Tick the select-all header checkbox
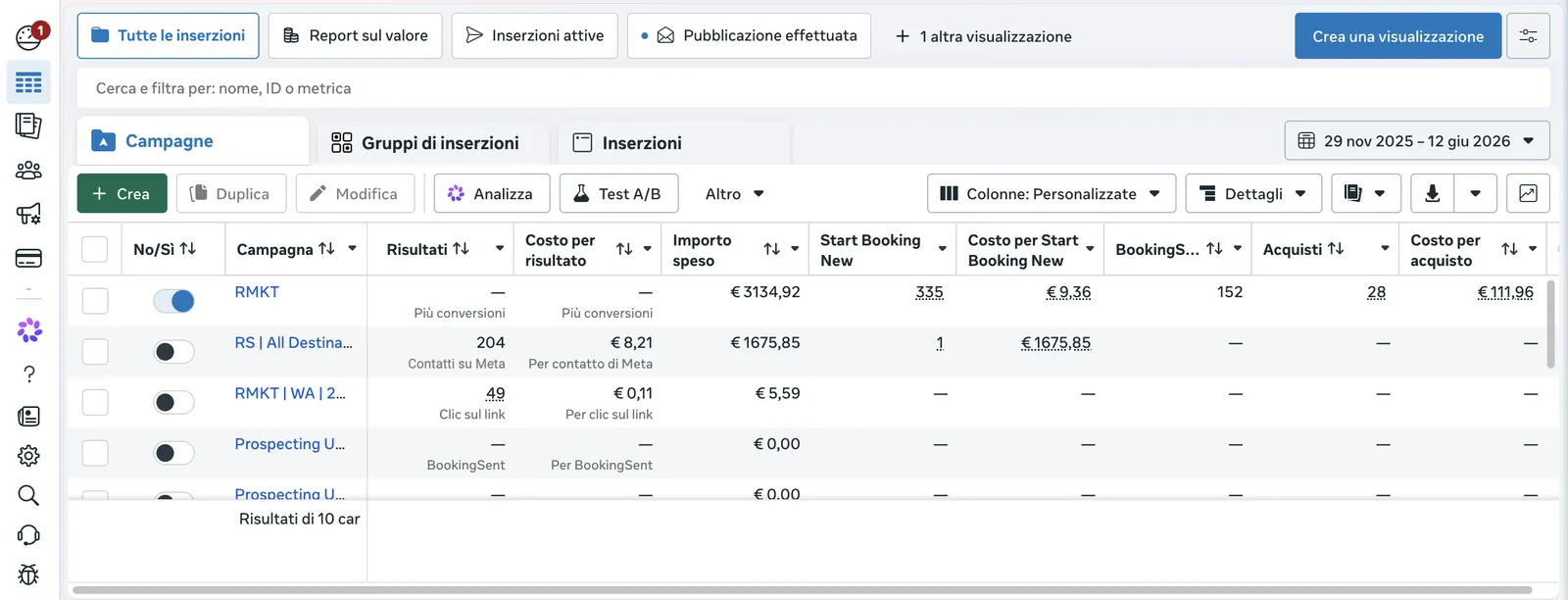 pos(94,249)
